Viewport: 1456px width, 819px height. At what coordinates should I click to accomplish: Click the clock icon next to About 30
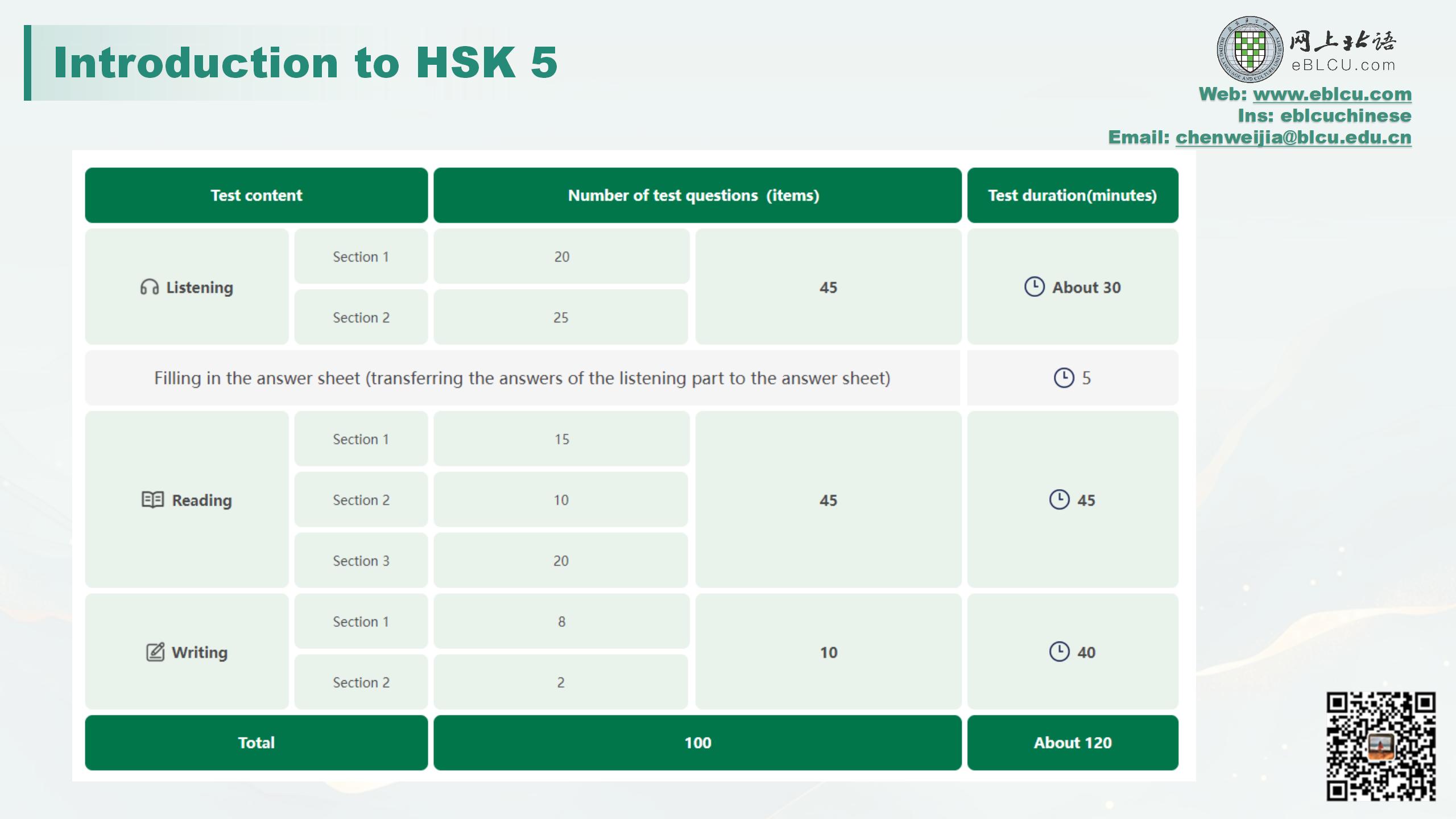(x=1034, y=287)
